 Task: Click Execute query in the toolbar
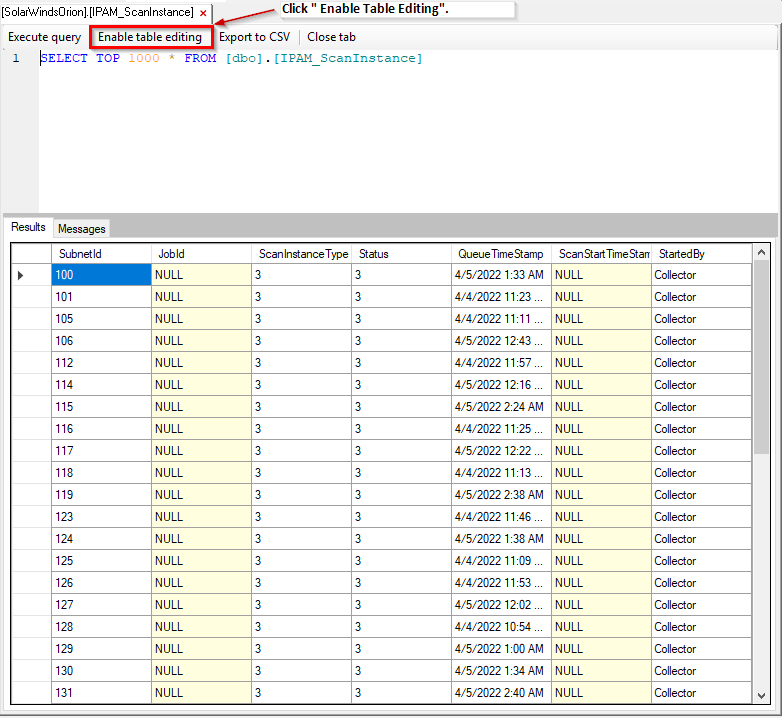point(44,37)
